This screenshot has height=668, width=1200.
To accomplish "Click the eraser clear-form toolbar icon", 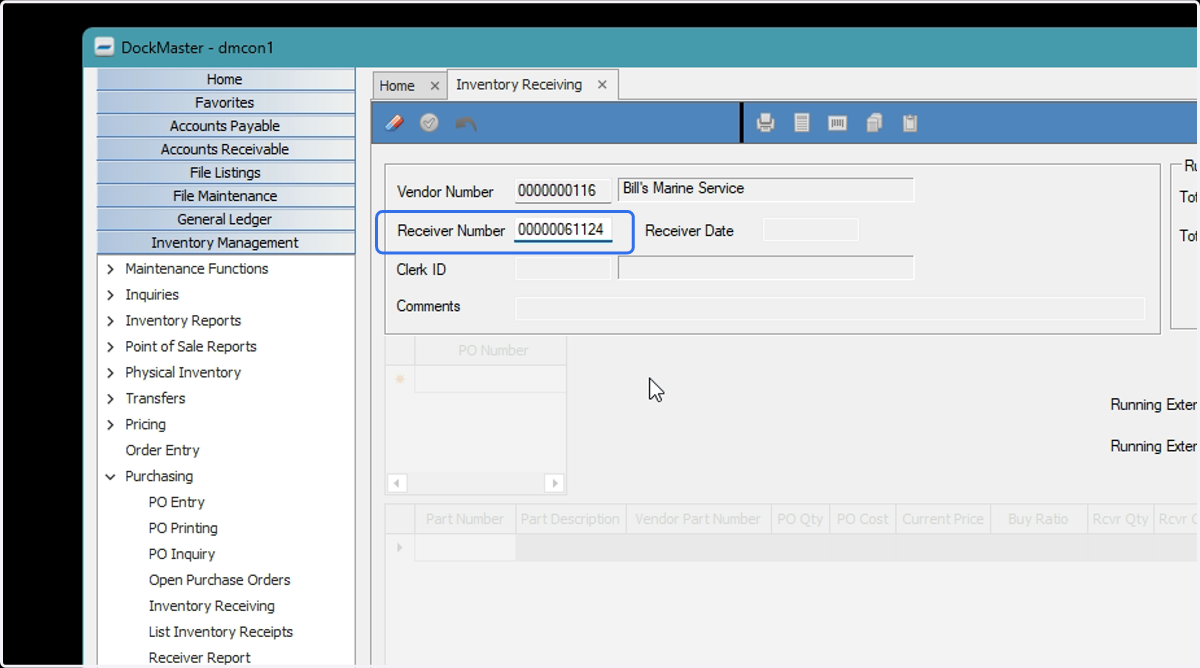I will click(395, 123).
